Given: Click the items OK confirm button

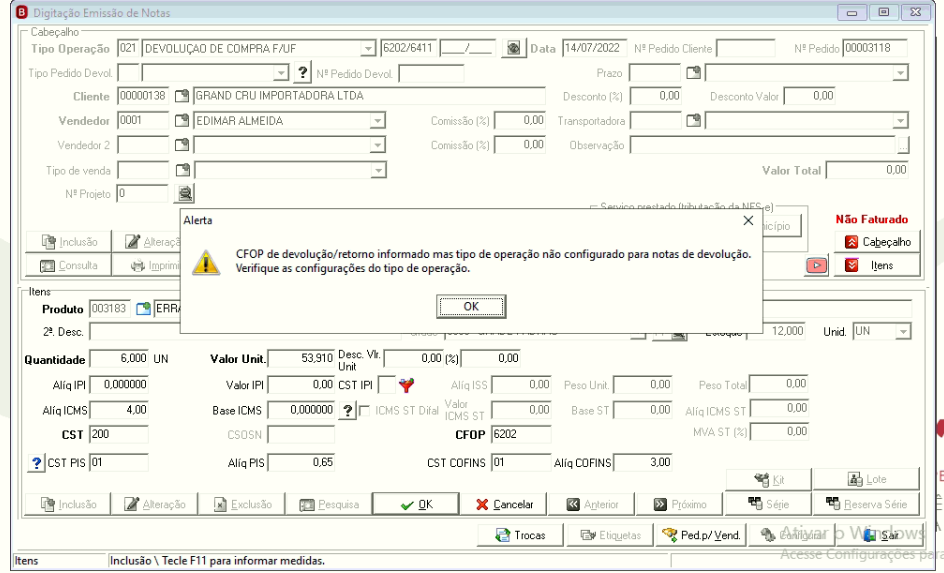Looking at the screenshot, I should pyautogui.click(x=415, y=504).
